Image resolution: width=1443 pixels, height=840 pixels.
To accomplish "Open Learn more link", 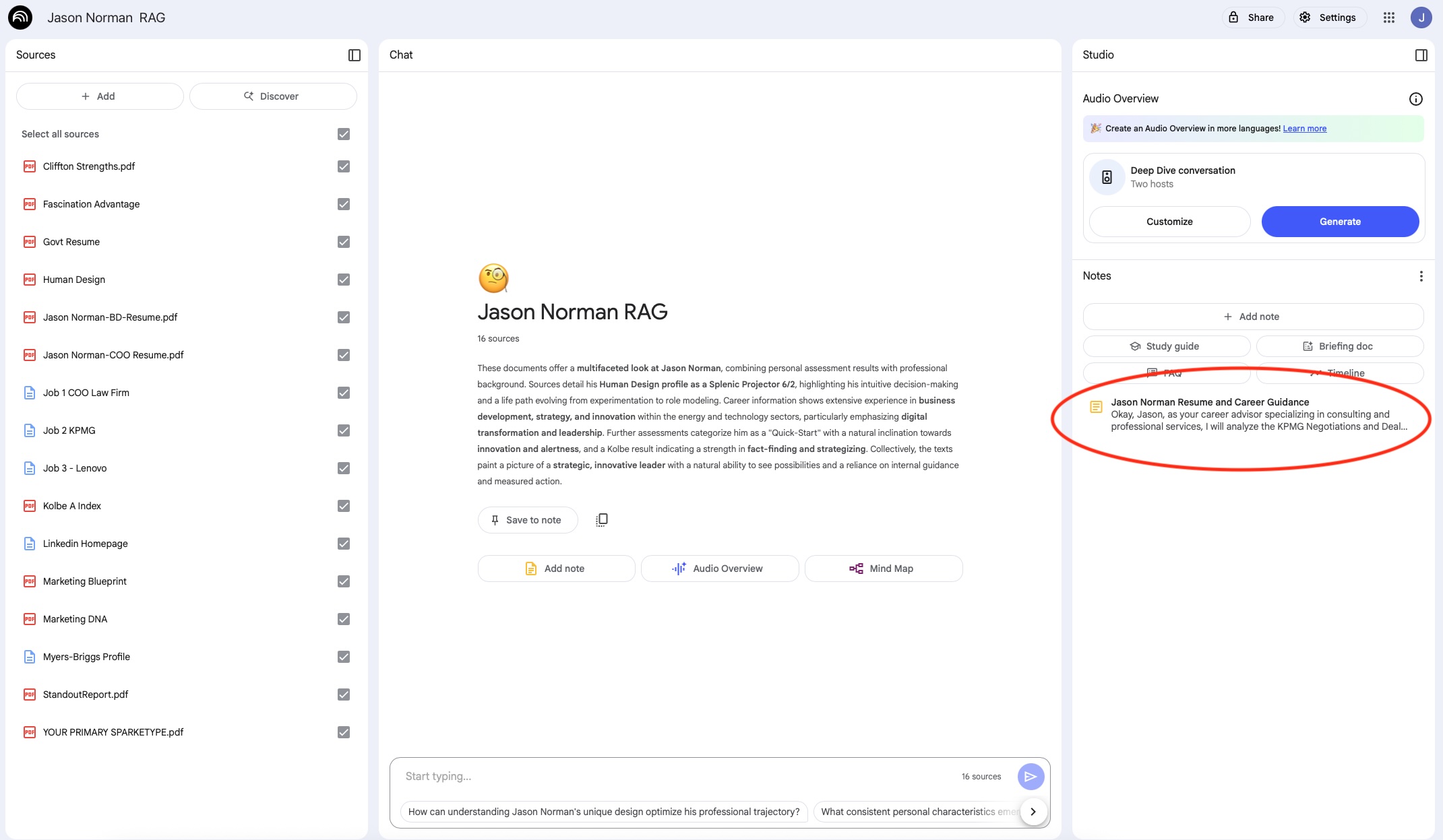I will tap(1304, 129).
